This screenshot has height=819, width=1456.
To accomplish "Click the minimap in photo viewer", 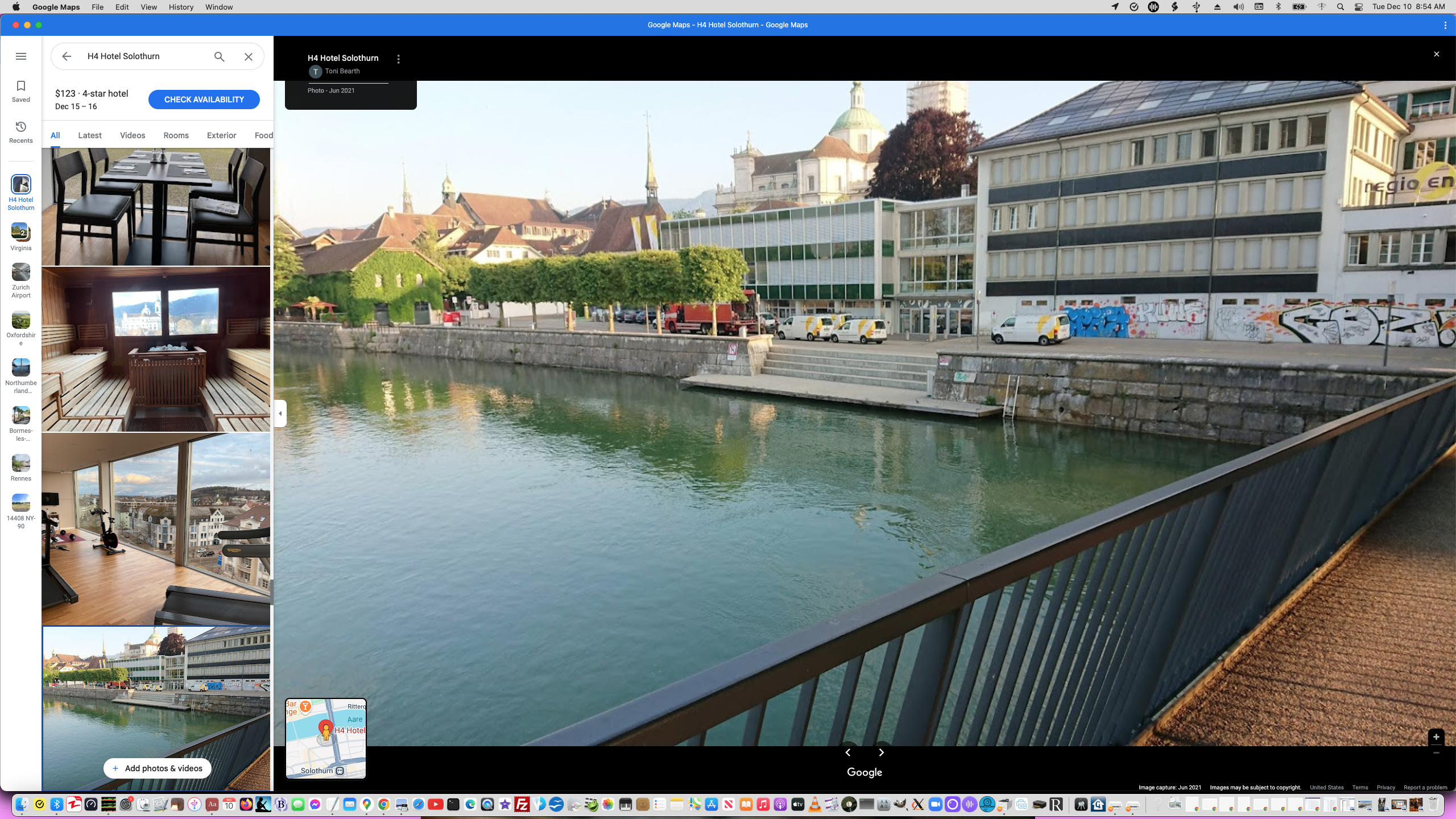I will [326, 738].
